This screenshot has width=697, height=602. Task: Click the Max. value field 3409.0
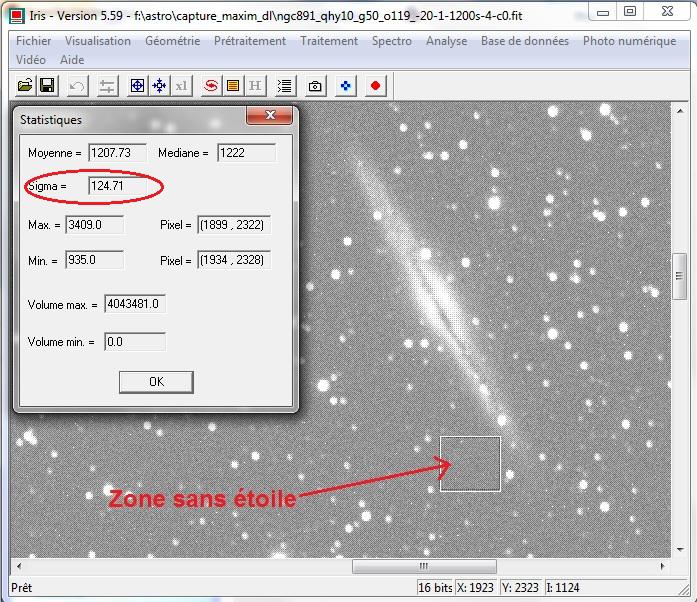94,225
